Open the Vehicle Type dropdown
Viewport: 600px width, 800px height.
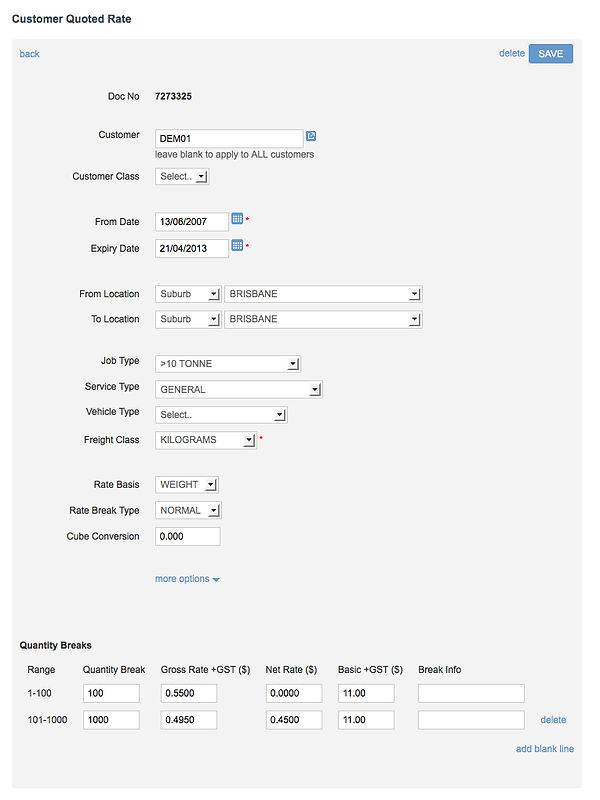pos(221,415)
